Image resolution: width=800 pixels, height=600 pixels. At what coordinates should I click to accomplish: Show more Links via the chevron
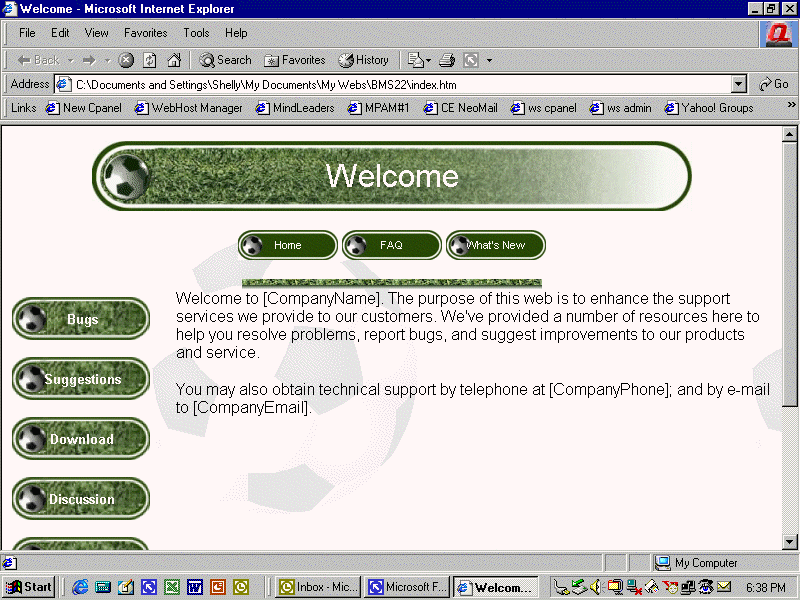[791, 105]
